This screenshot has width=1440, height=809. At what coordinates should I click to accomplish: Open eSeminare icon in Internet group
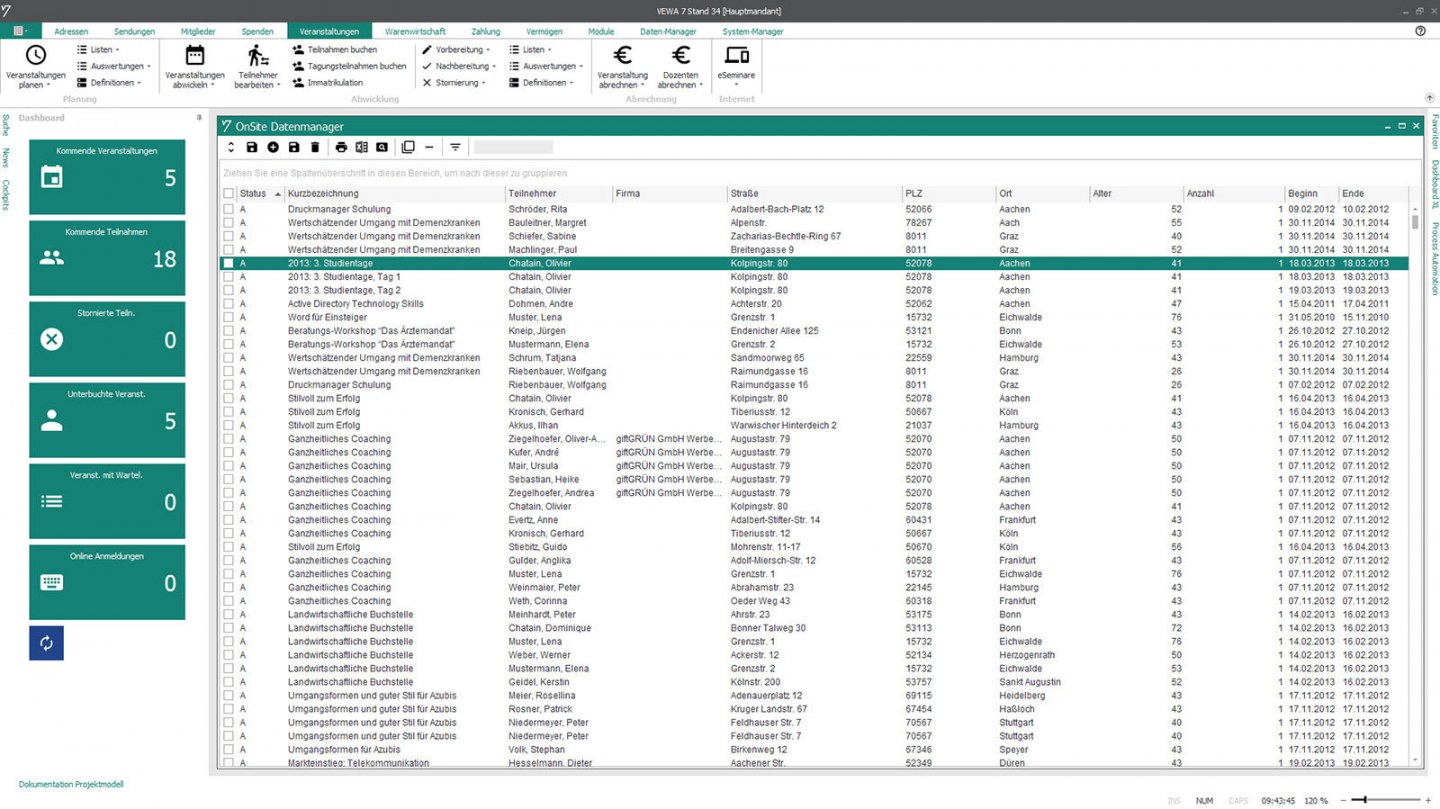tap(736, 55)
